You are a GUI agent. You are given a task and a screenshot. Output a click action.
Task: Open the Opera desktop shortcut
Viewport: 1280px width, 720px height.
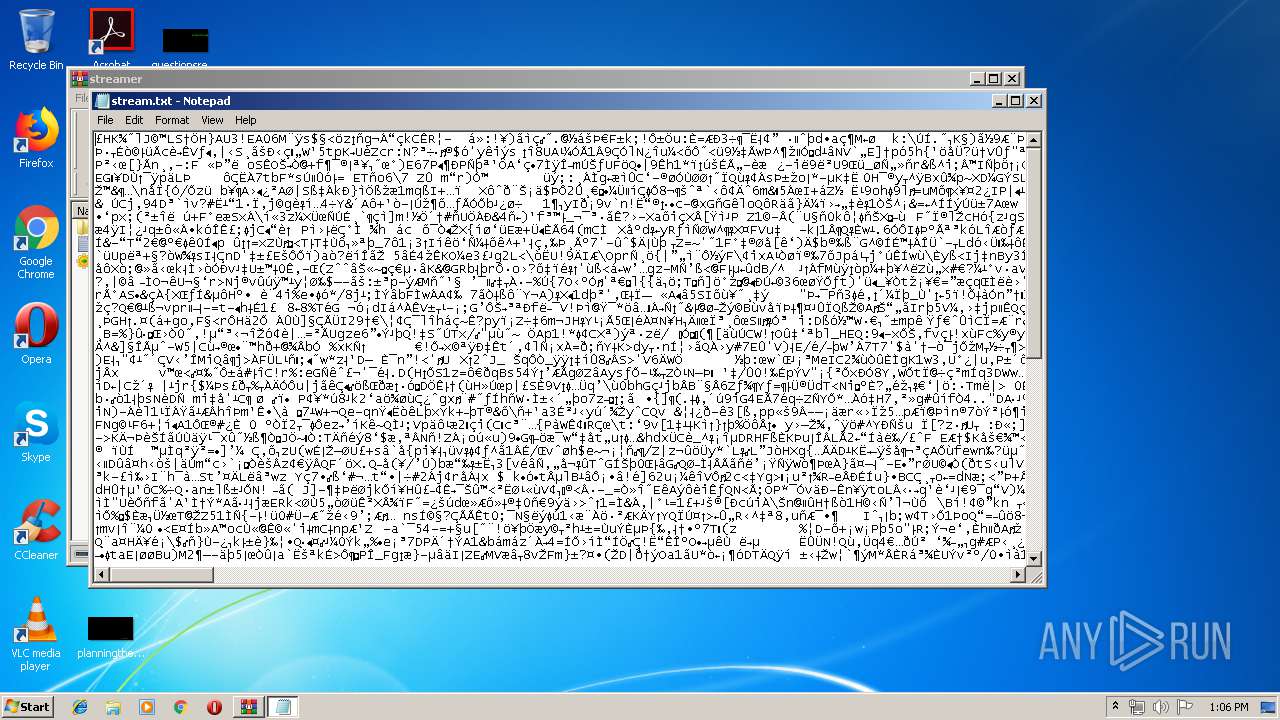point(36,334)
